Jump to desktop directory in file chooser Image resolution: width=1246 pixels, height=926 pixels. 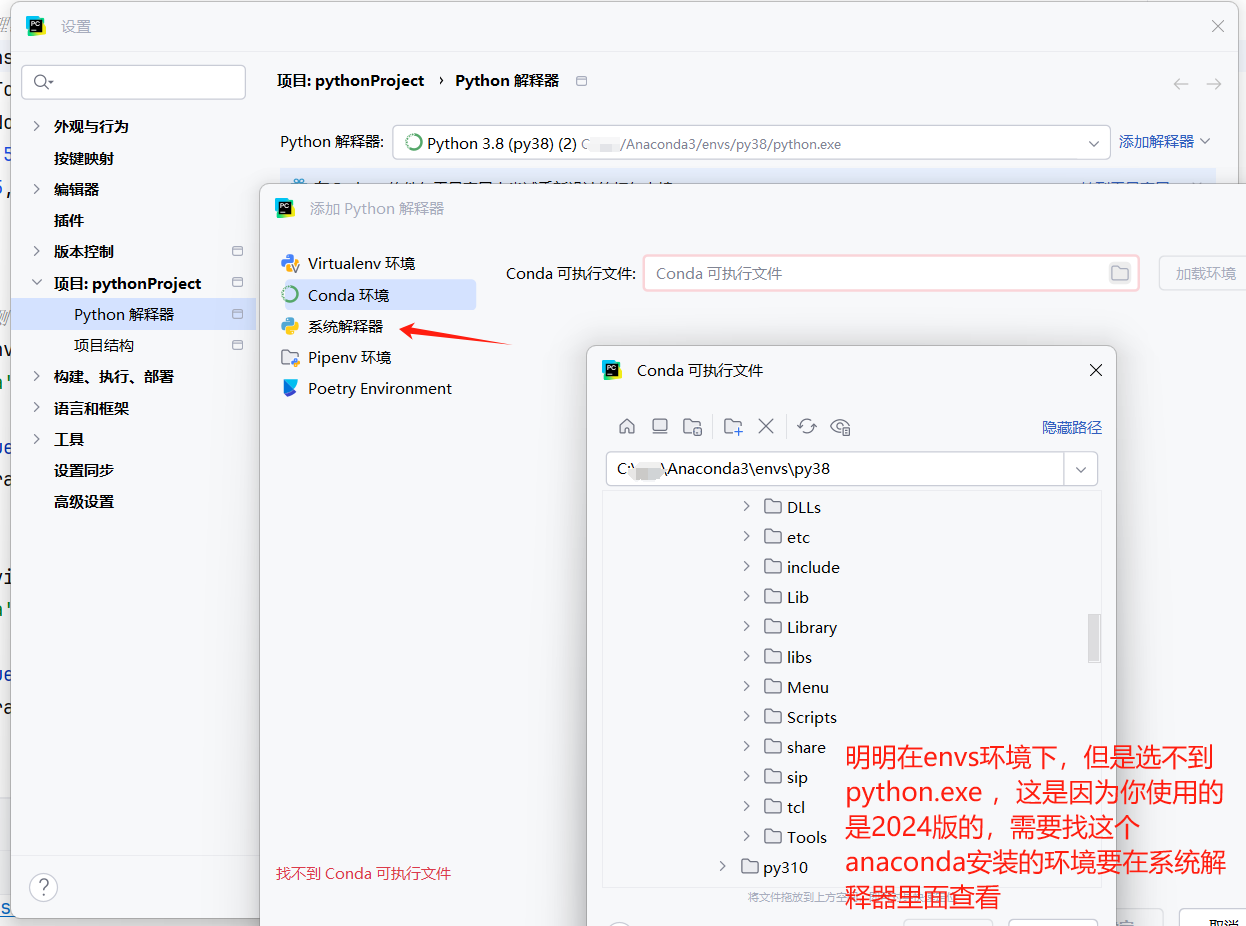[660, 426]
